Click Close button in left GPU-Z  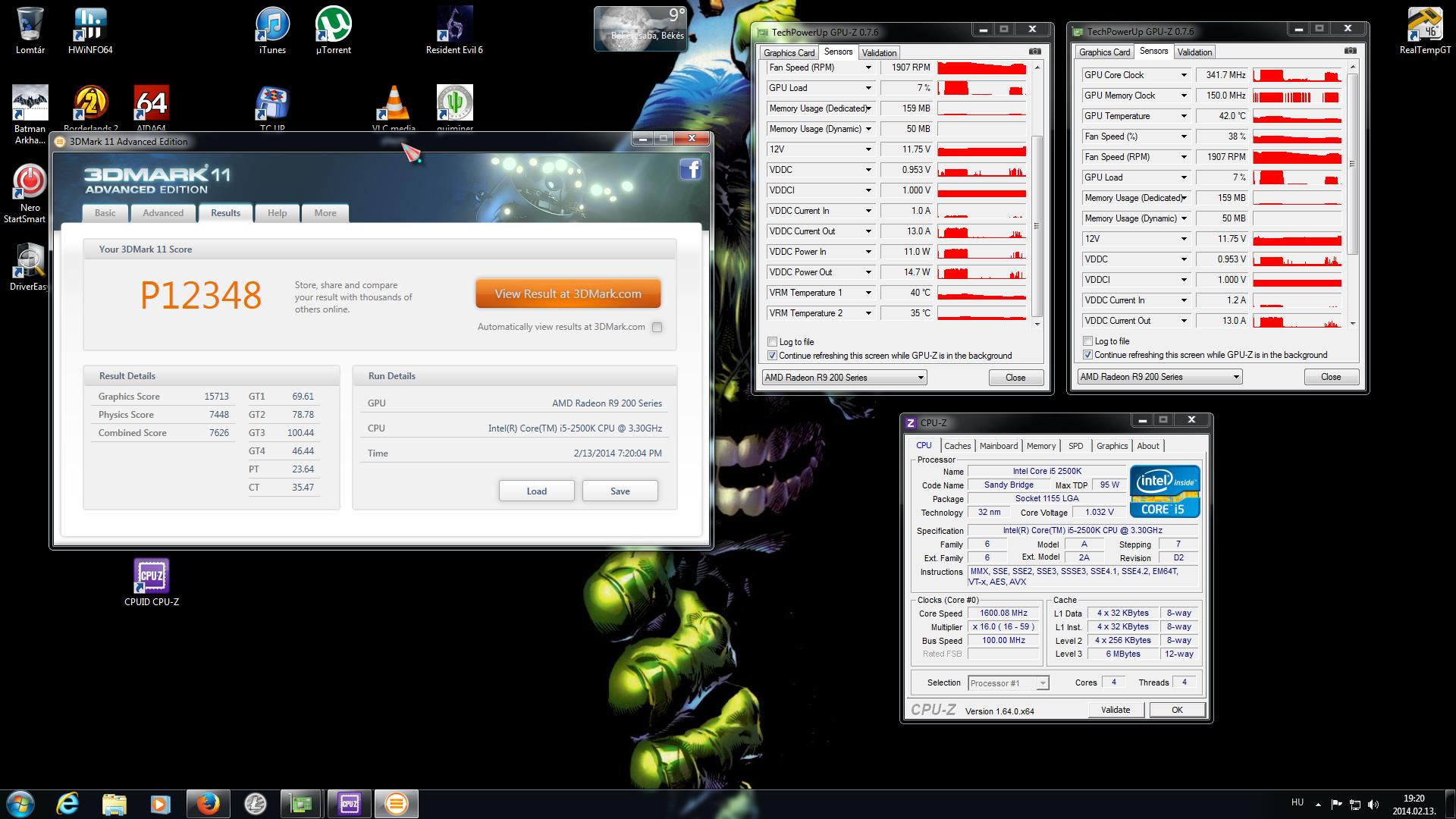pyautogui.click(x=1015, y=378)
